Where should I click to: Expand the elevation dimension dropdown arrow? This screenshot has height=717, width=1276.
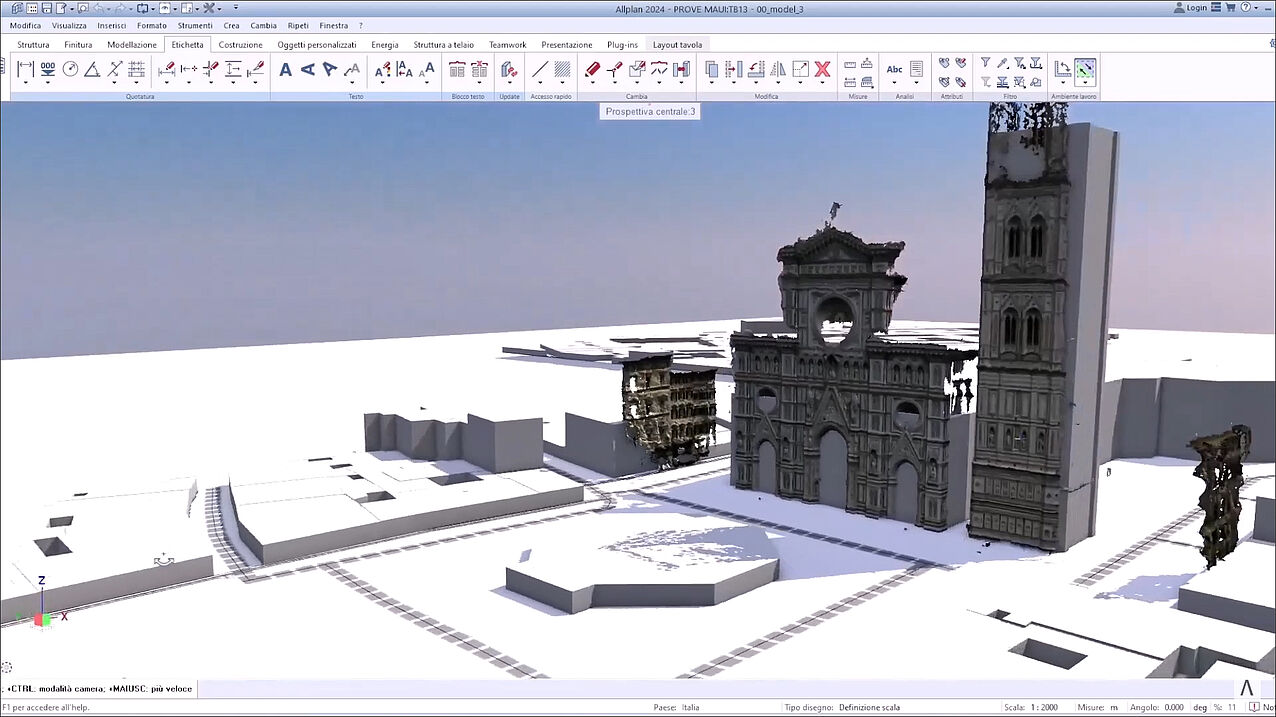tap(47, 84)
